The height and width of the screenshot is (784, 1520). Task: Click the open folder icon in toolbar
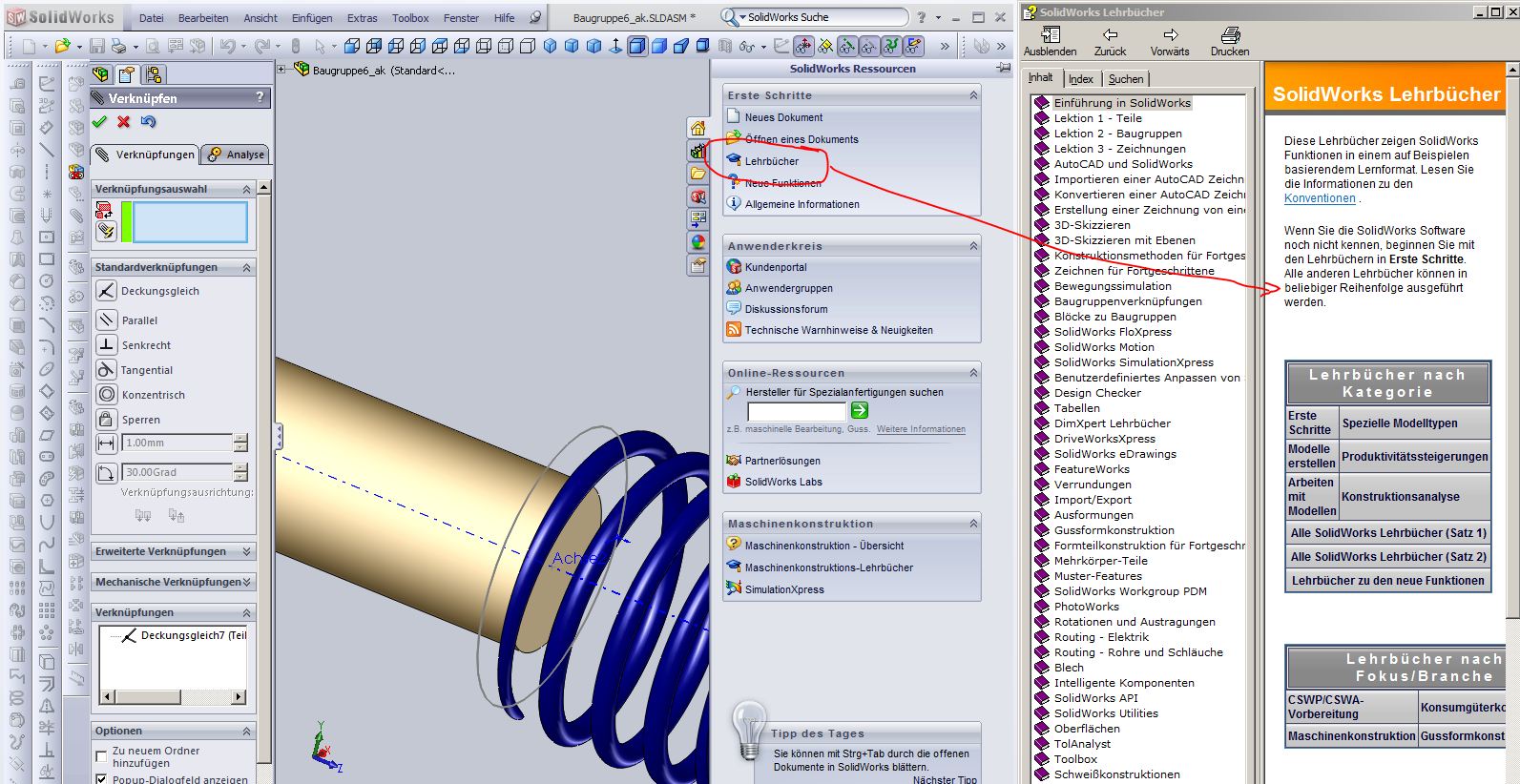63,46
